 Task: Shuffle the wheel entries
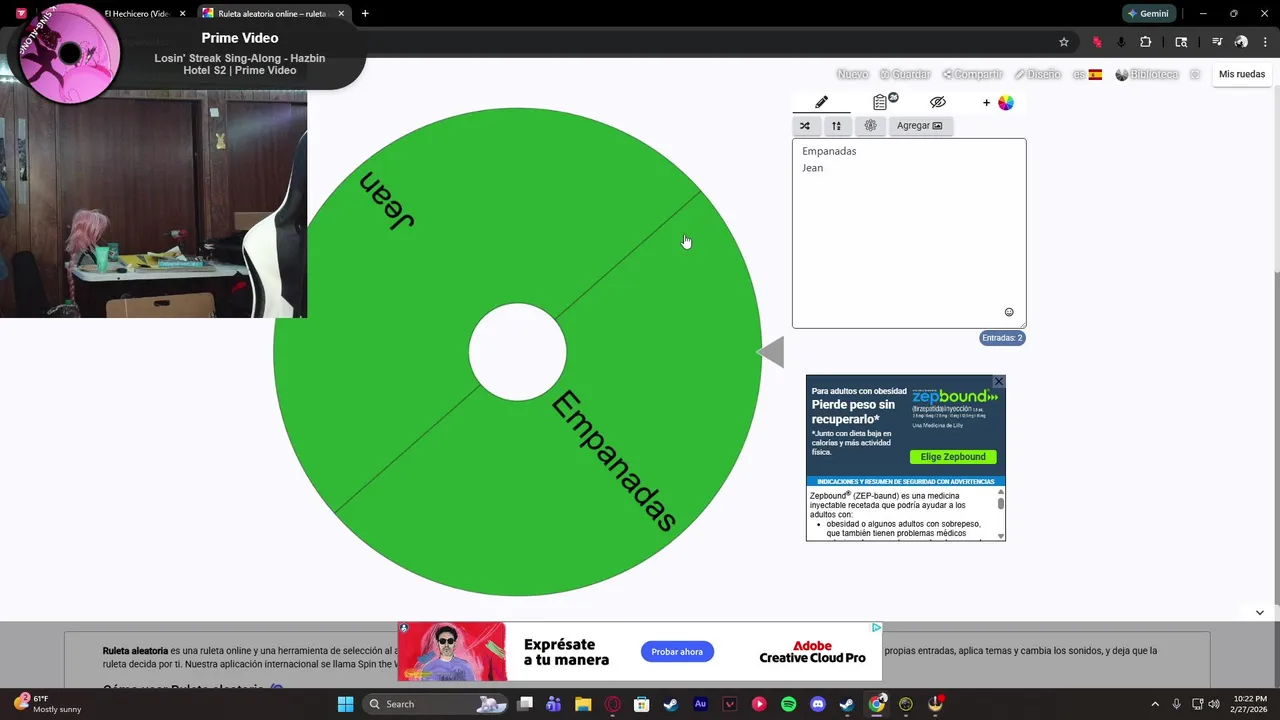click(x=805, y=126)
